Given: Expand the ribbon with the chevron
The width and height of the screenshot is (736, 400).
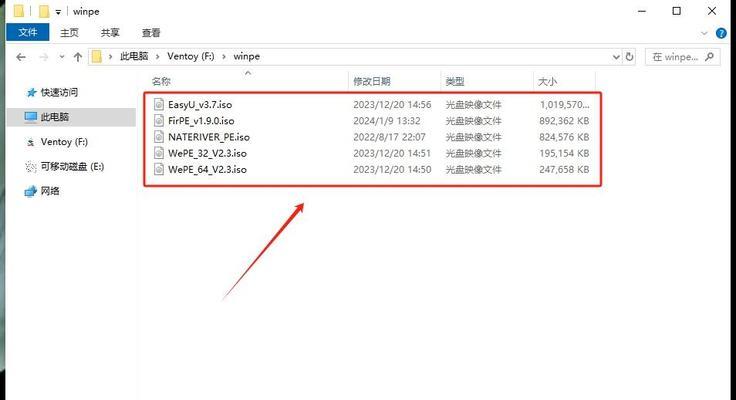Looking at the screenshot, I should pos(704,33).
